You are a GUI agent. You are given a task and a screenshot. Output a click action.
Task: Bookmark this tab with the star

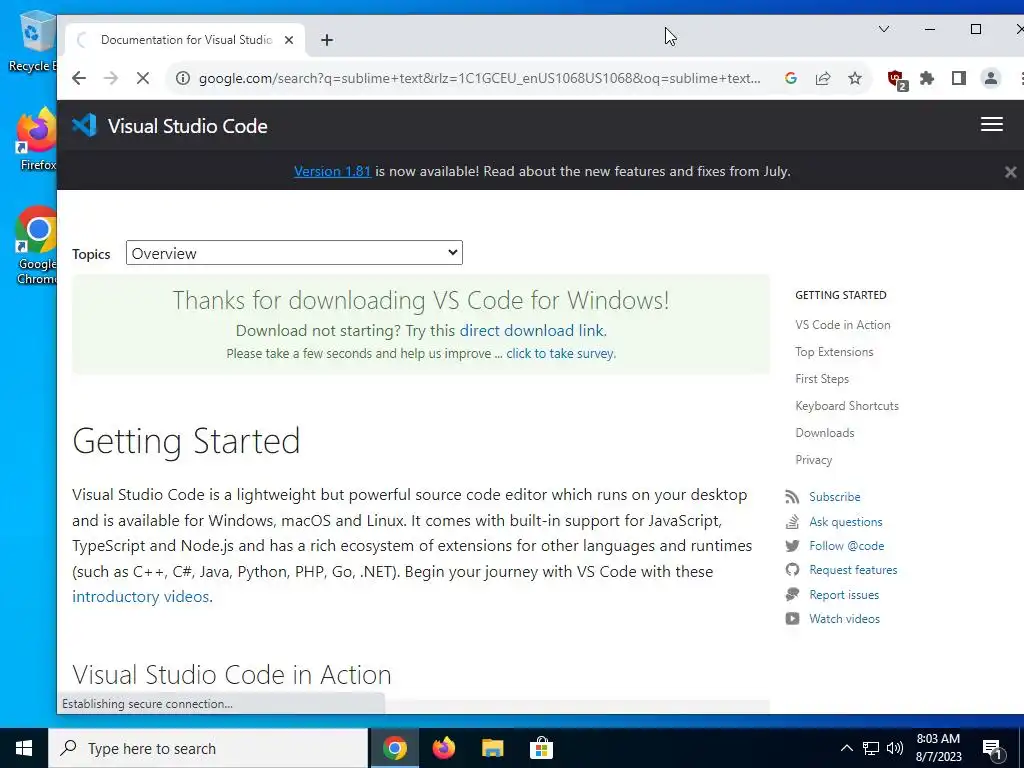(855, 78)
